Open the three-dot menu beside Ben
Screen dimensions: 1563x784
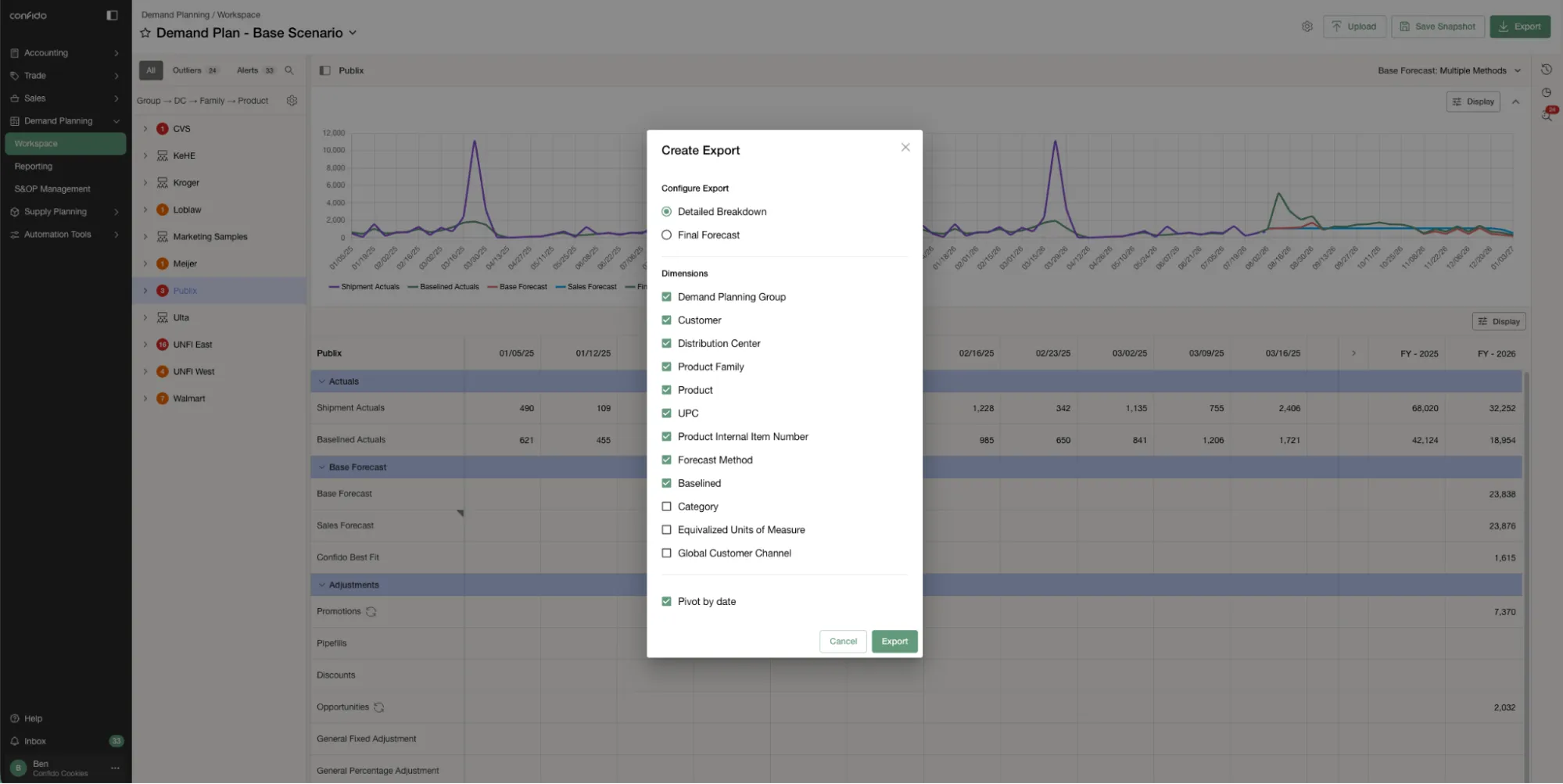point(115,768)
